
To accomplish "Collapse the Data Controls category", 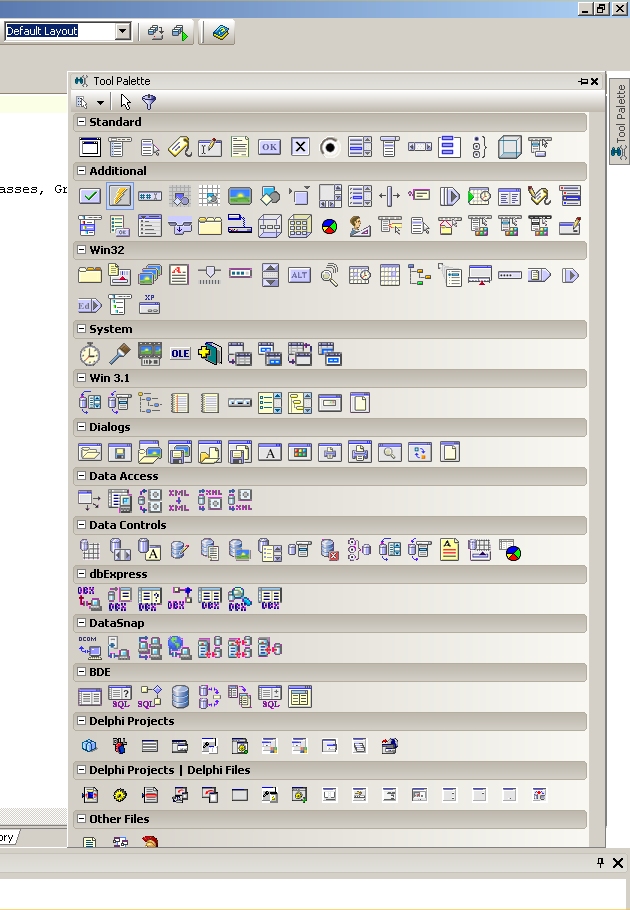I will pyautogui.click(x=80, y=525).
